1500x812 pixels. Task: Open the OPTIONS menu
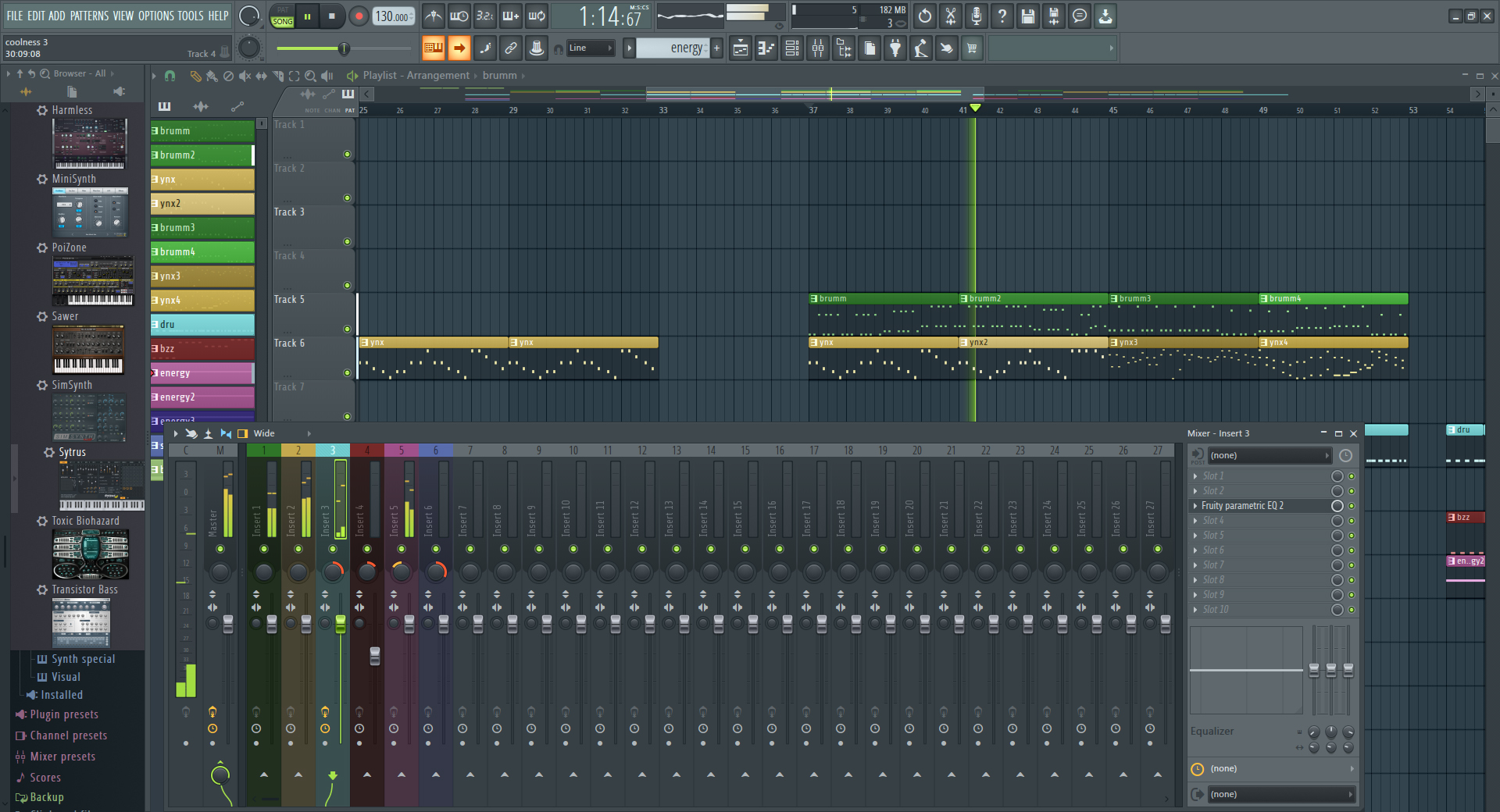[x=156, y=16]
